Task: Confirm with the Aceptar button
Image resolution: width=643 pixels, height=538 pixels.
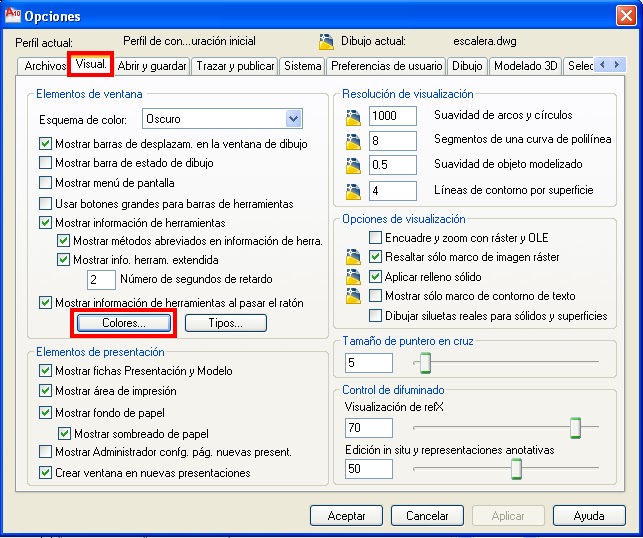Action: point(346,515)
